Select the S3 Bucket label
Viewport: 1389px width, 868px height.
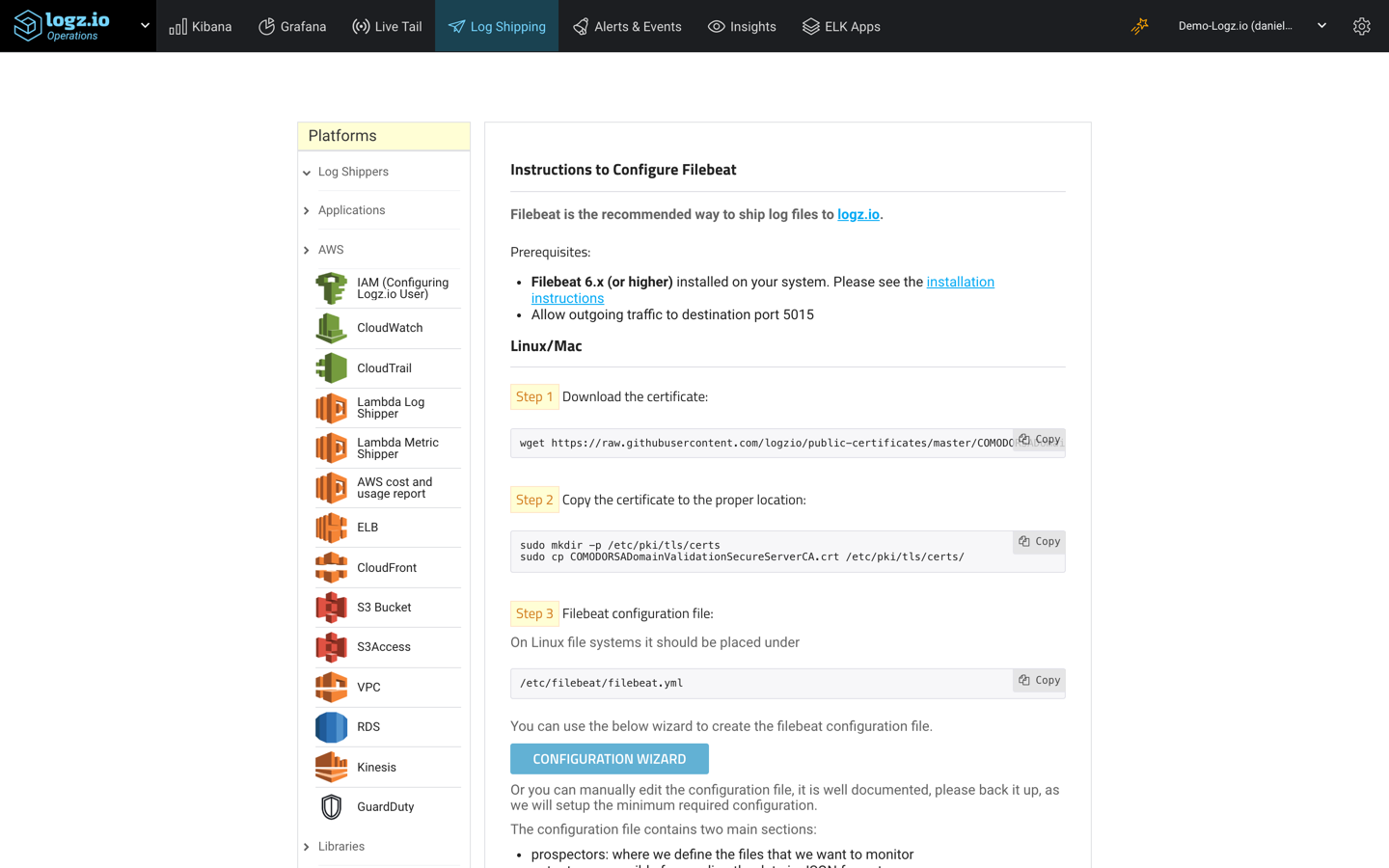pos(384,608)
